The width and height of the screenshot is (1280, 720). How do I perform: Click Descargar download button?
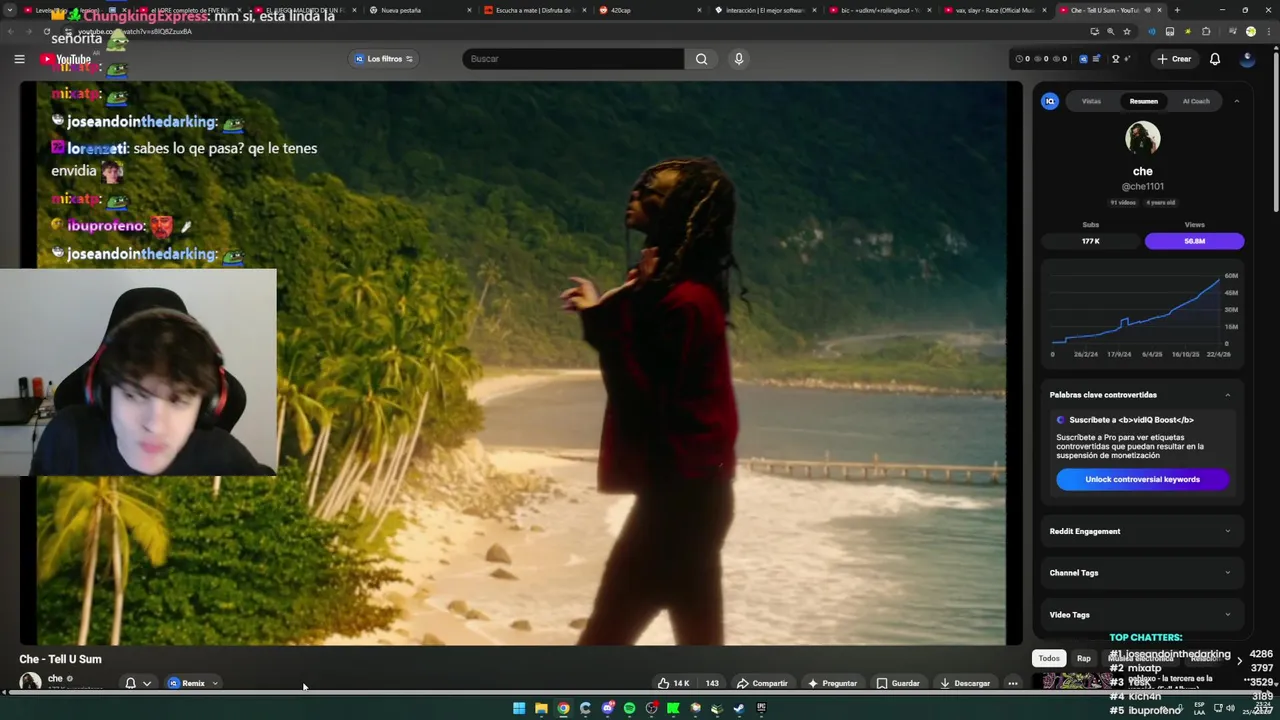click(965, 683)
